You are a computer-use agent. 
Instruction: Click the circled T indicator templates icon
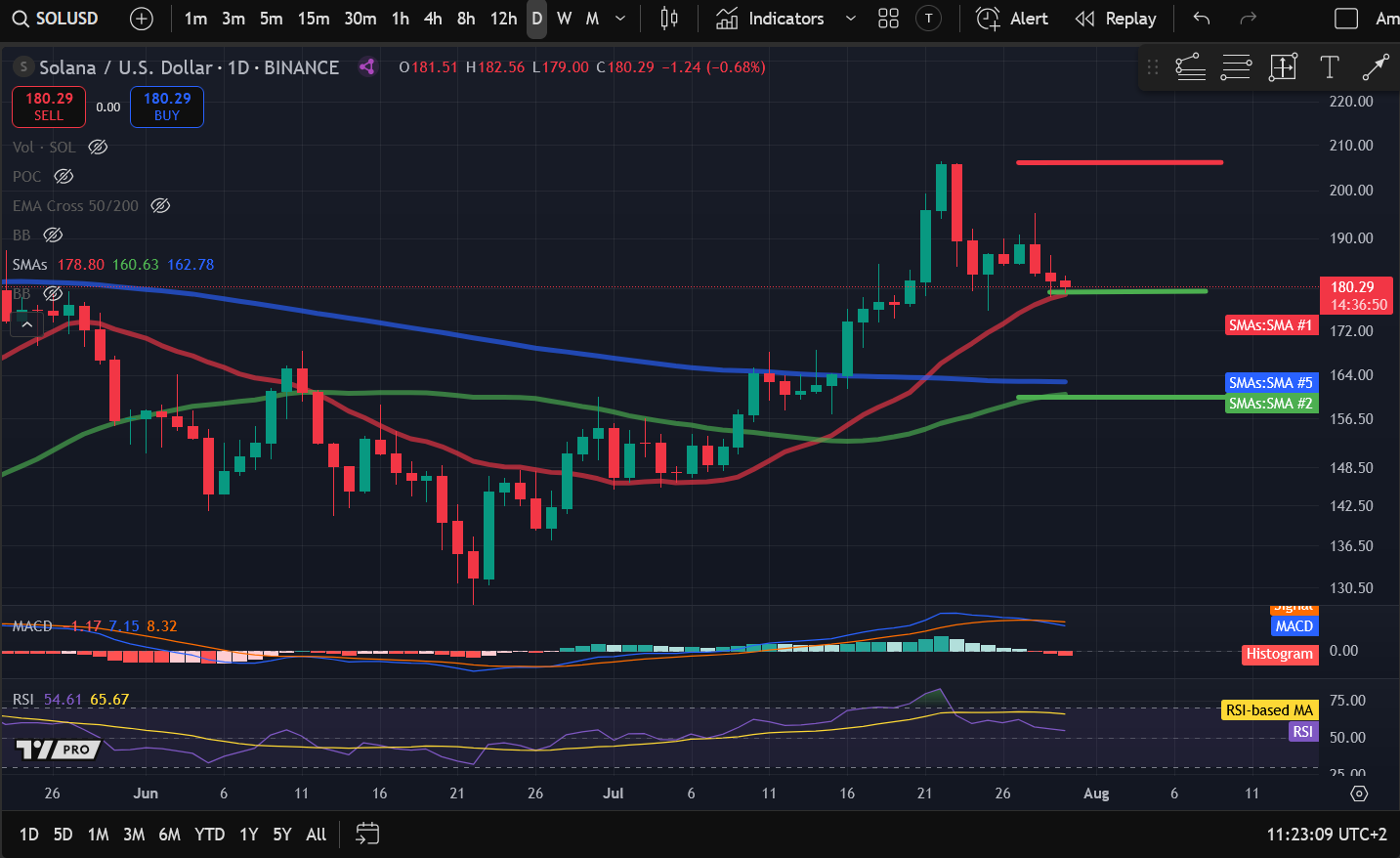(928, 19)
